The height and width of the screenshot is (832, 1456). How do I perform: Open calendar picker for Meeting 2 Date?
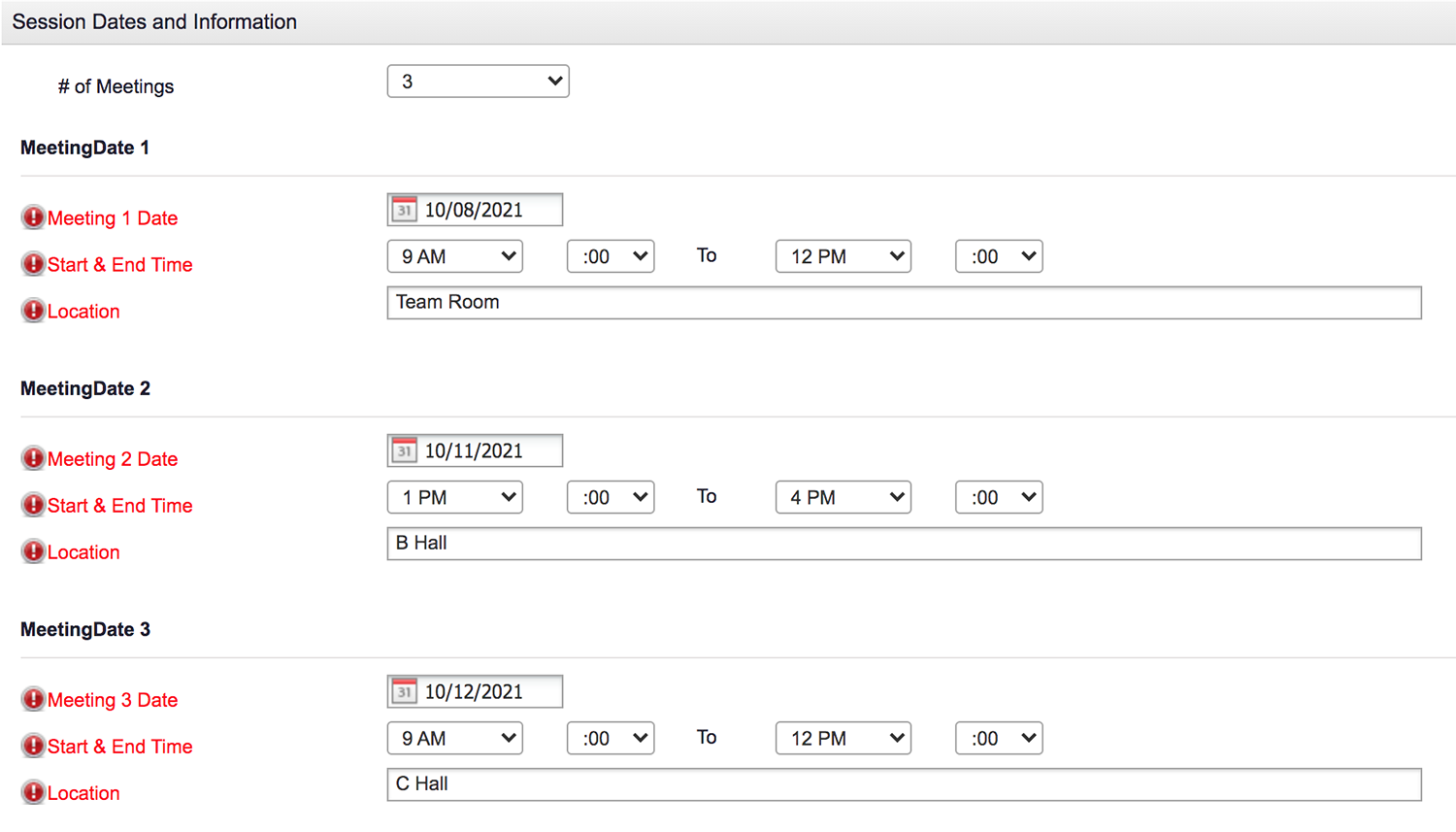(404, 450)
